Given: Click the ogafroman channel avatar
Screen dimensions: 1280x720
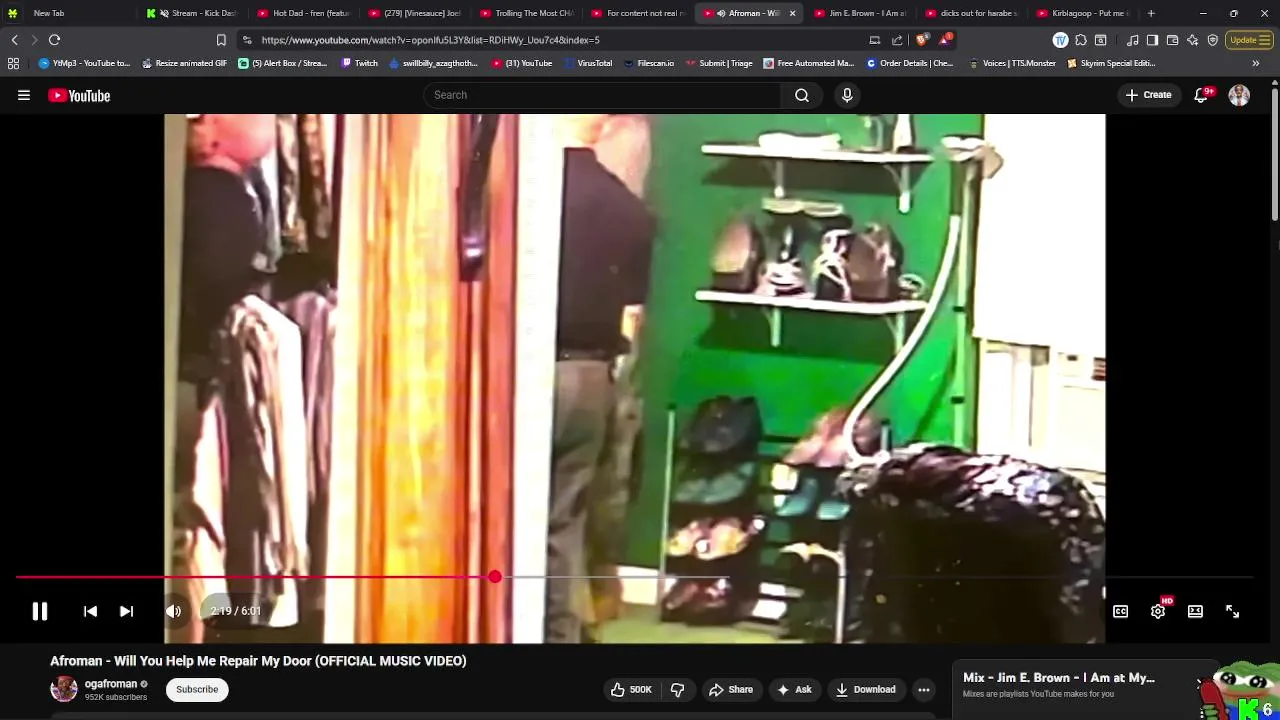Looking at the screenshot, I should pyautogui.click(x=64, y=689).
